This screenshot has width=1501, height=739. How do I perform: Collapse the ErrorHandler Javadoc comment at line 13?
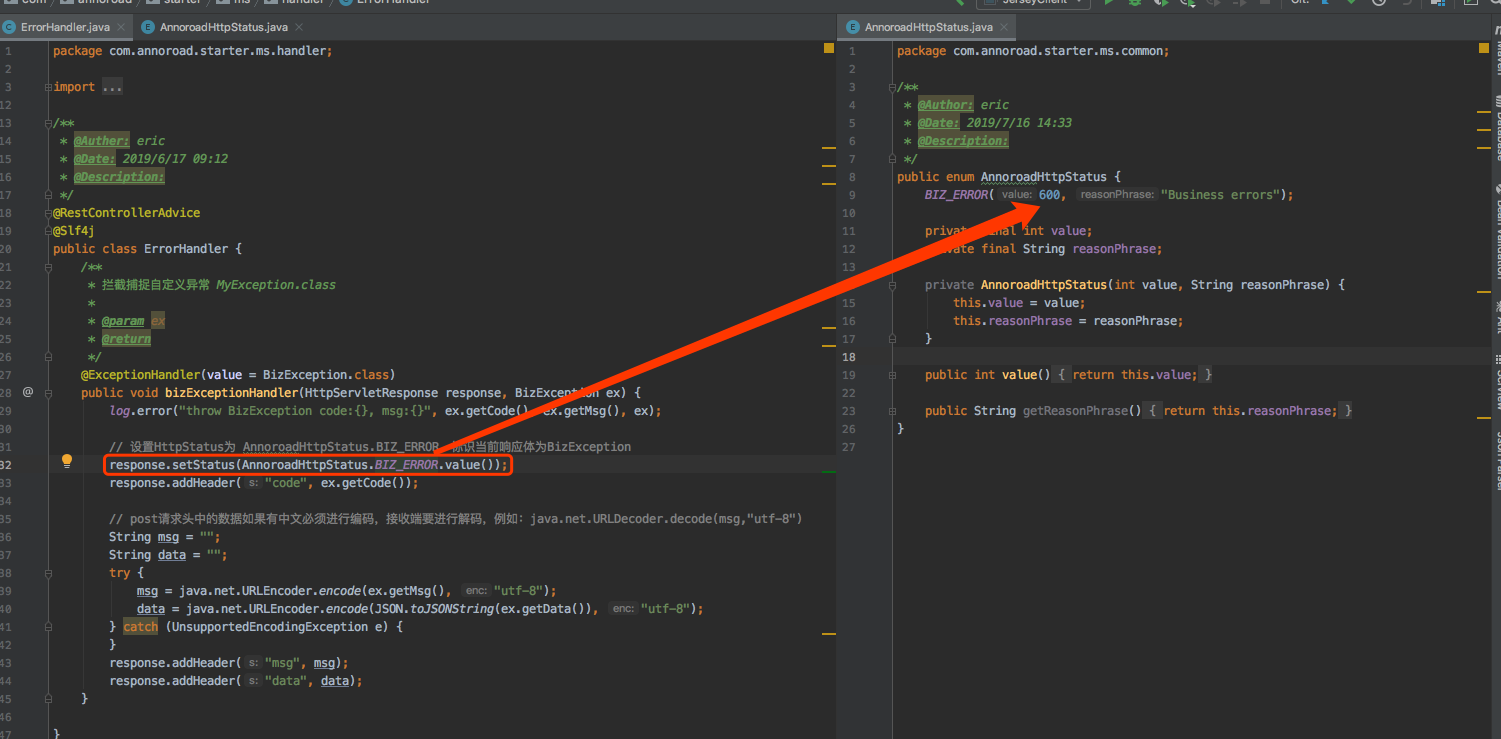[48, 123]
